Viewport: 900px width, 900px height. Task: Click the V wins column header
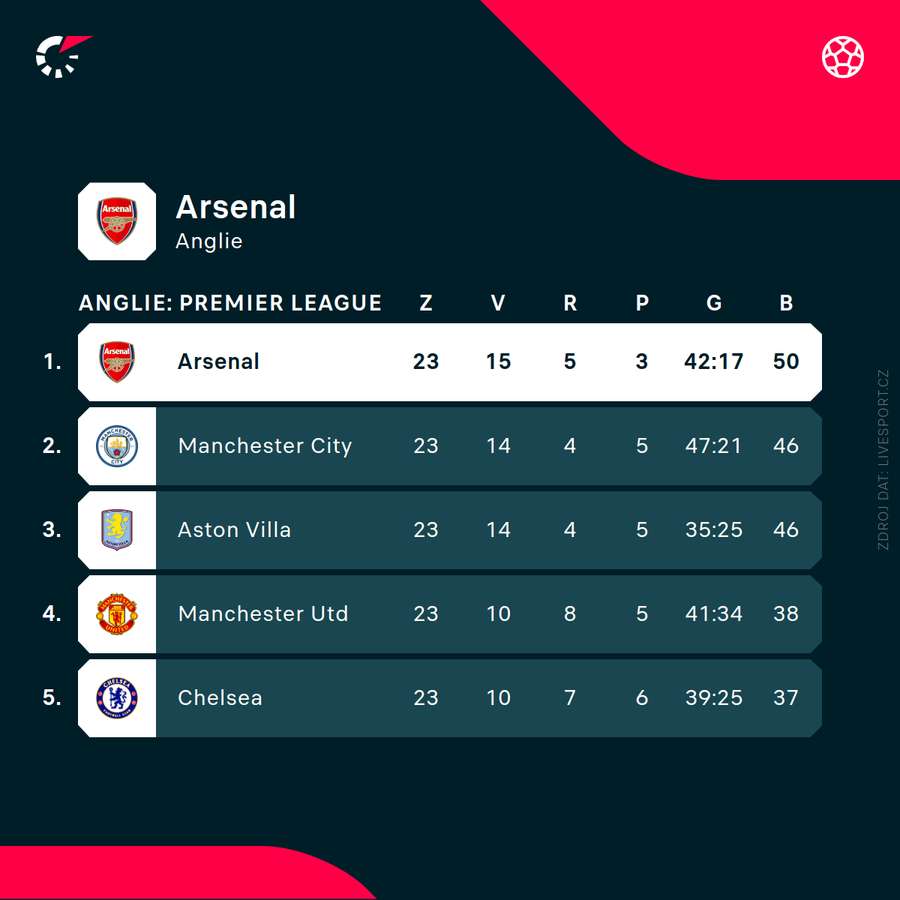pyautogui.click(x=498, y=303)
